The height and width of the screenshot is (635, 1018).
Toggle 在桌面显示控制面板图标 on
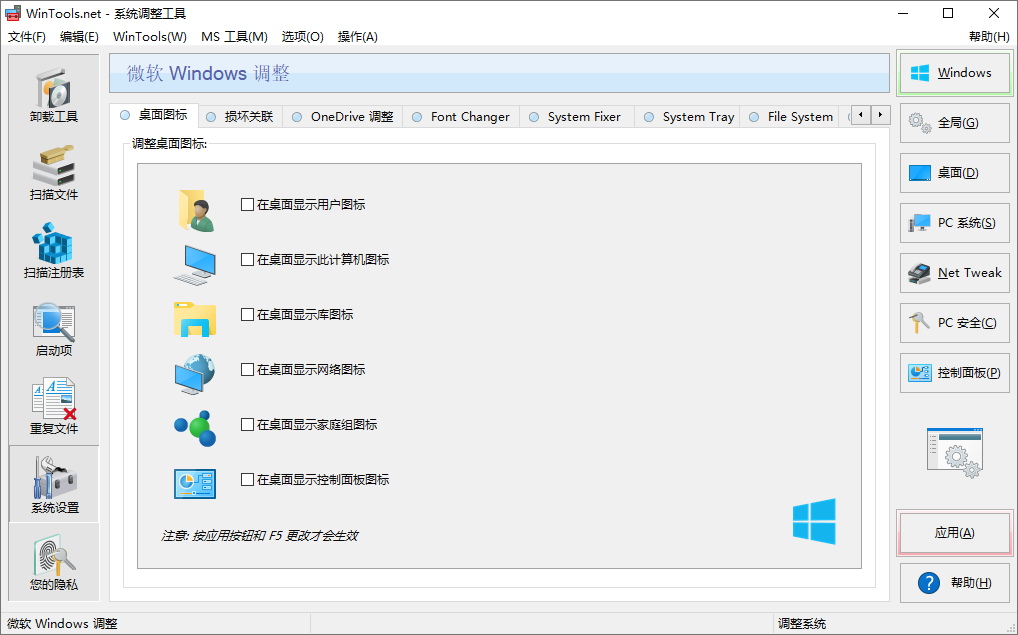click(245, 479)
